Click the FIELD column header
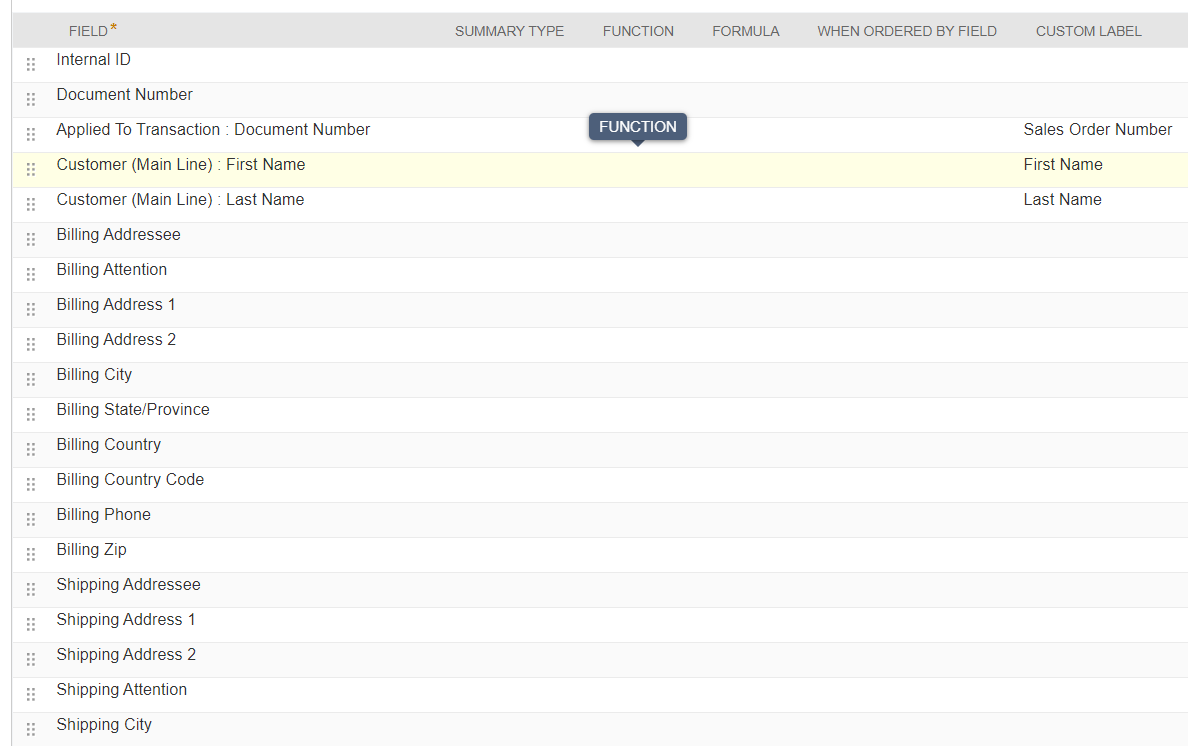 click(90, 31)
